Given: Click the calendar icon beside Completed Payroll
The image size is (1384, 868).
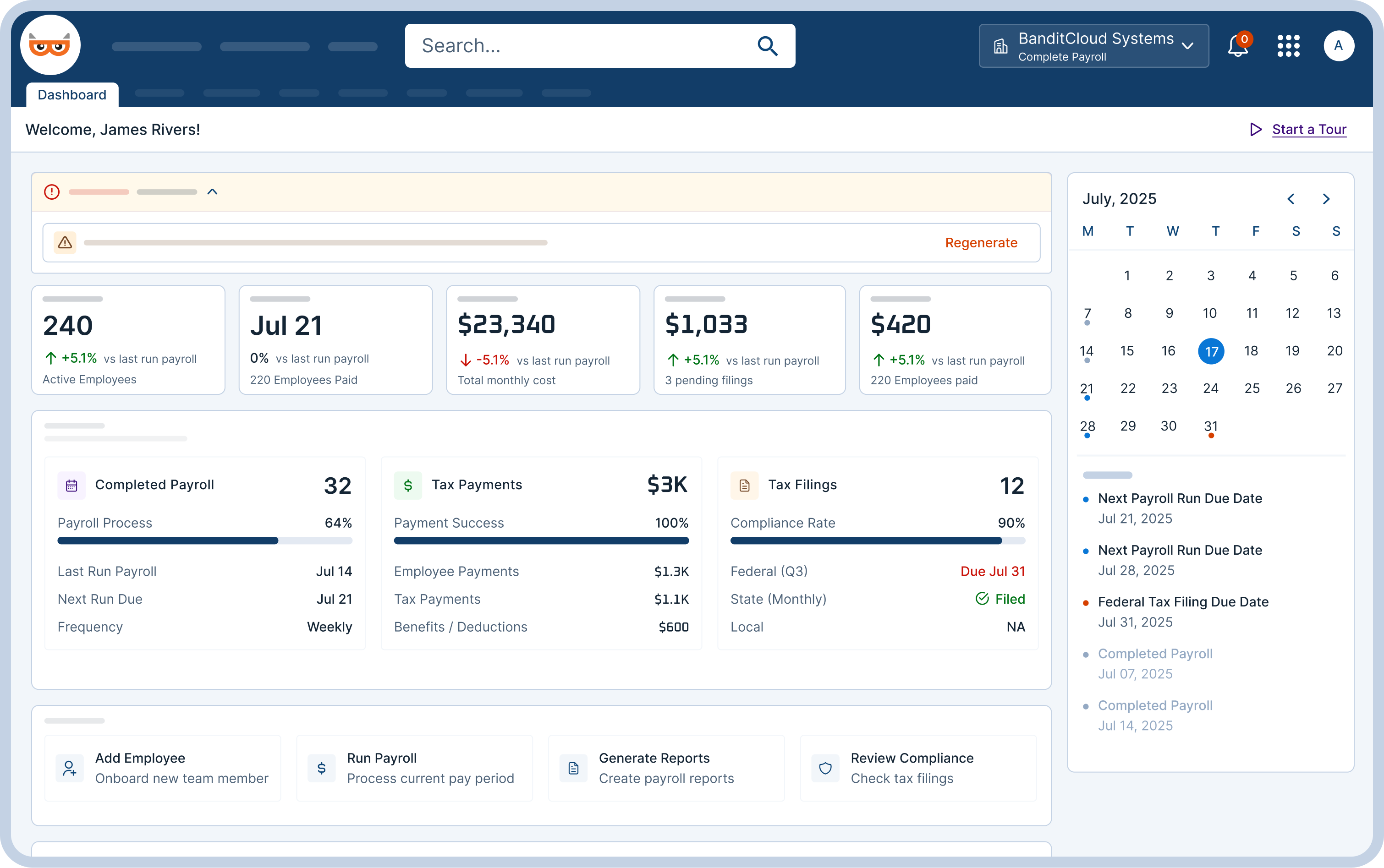Looking at the screenshot, I should tap(71, 485).
